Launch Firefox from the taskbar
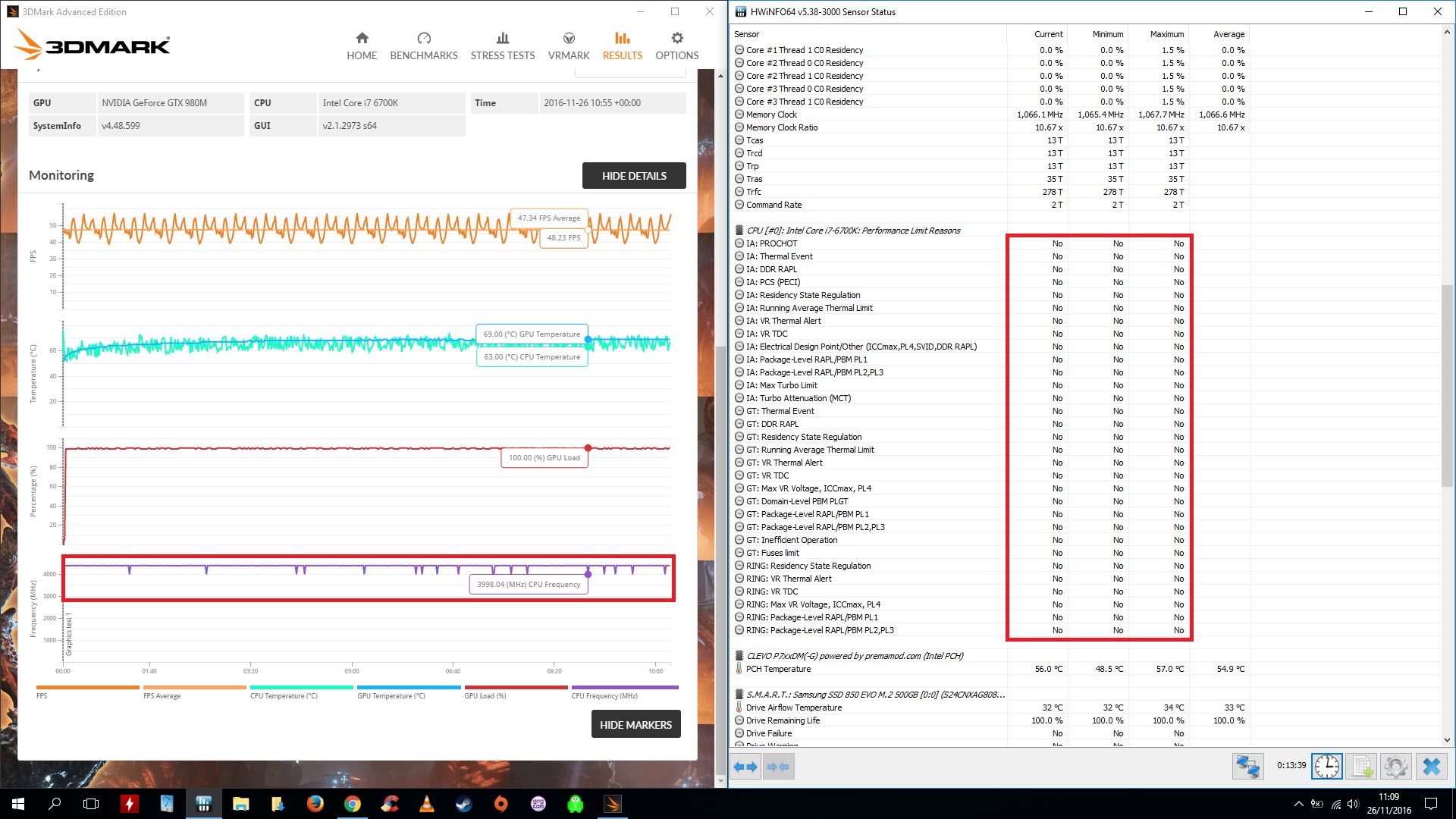Screen dimensions: 1456x819 pos(315,804)
